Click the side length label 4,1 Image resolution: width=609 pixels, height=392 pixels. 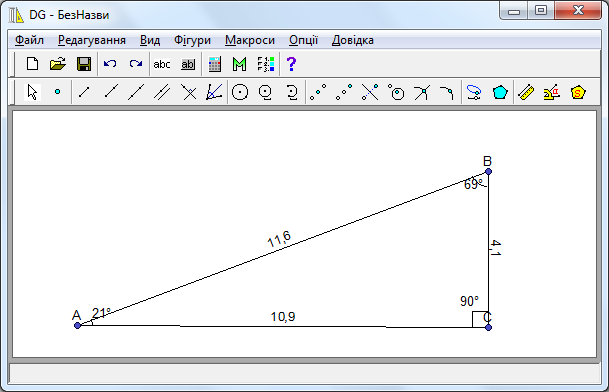point(495,248)
